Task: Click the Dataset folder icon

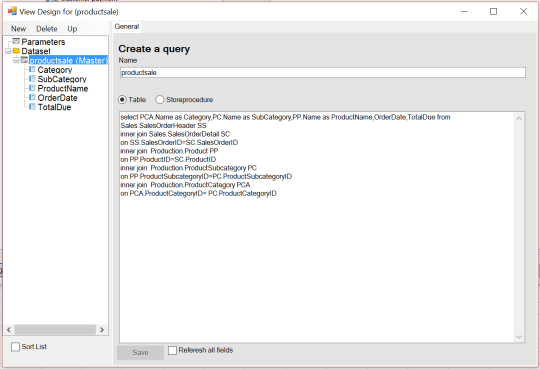Action: pos(16,51)
